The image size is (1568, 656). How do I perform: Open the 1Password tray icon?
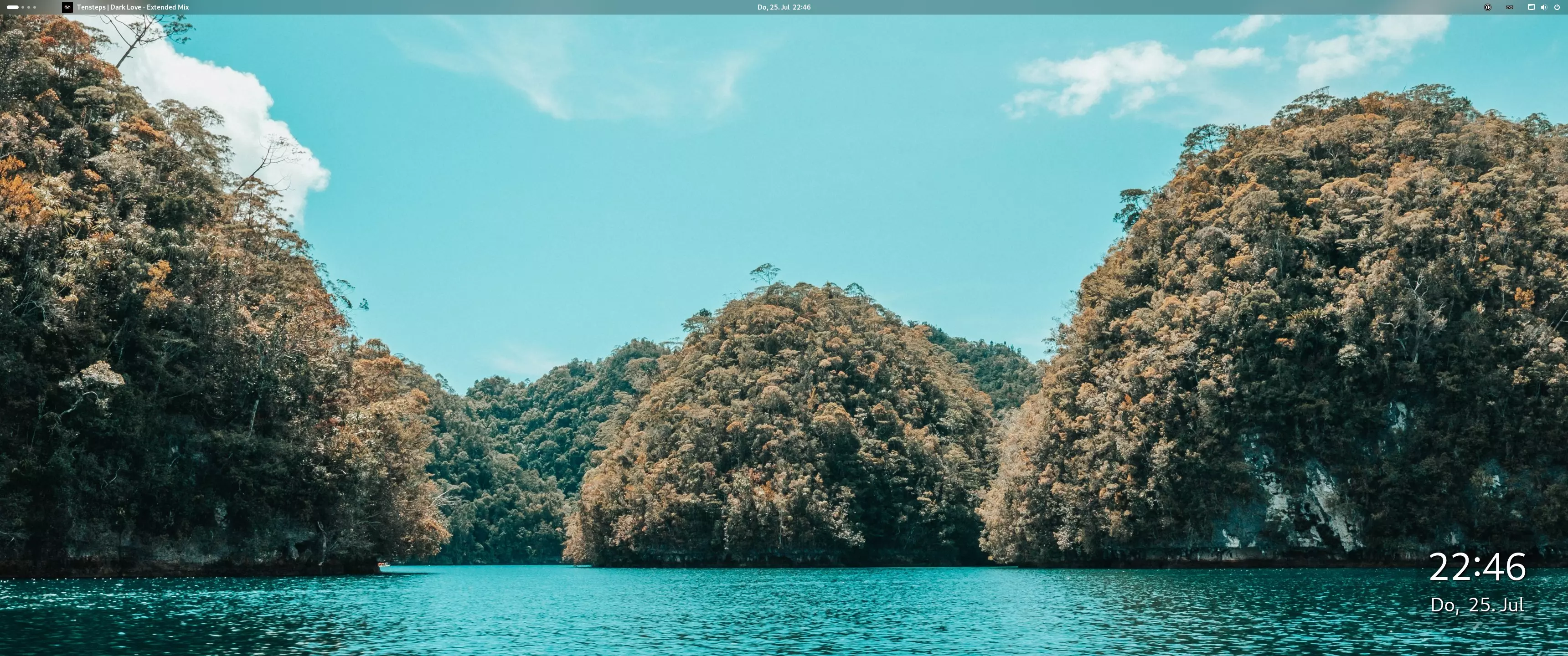click(x=1488, y=7)
